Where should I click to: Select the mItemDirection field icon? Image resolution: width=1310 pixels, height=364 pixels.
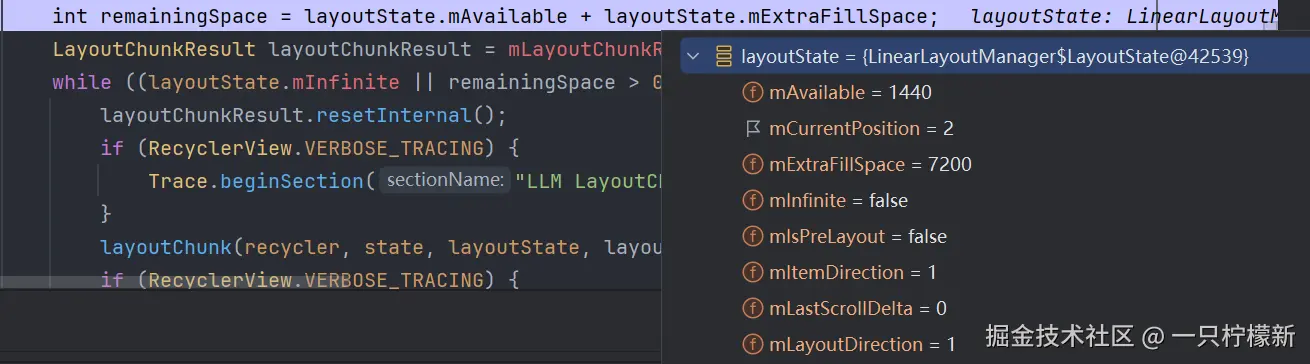(x=752, y=273)
